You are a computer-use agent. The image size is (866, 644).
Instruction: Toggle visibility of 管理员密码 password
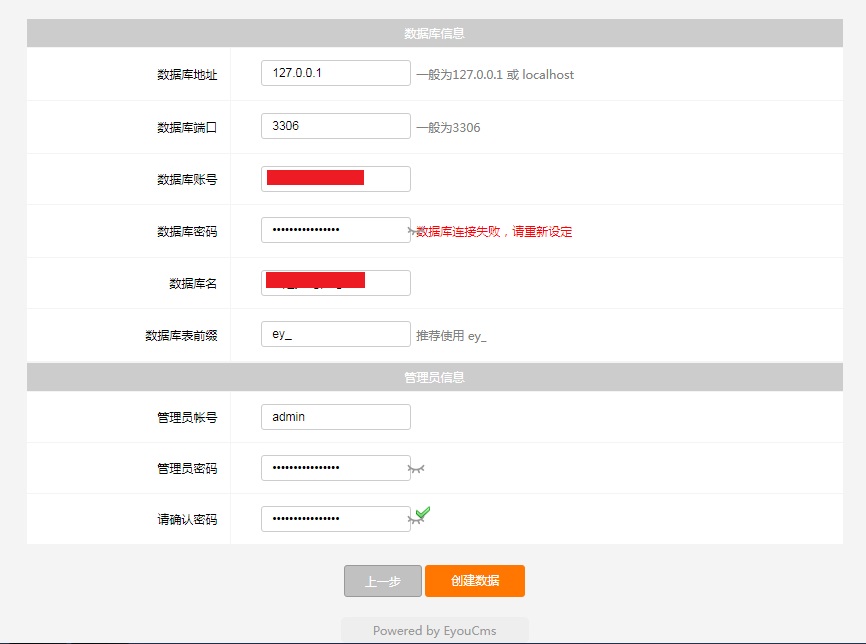(416, 469)
